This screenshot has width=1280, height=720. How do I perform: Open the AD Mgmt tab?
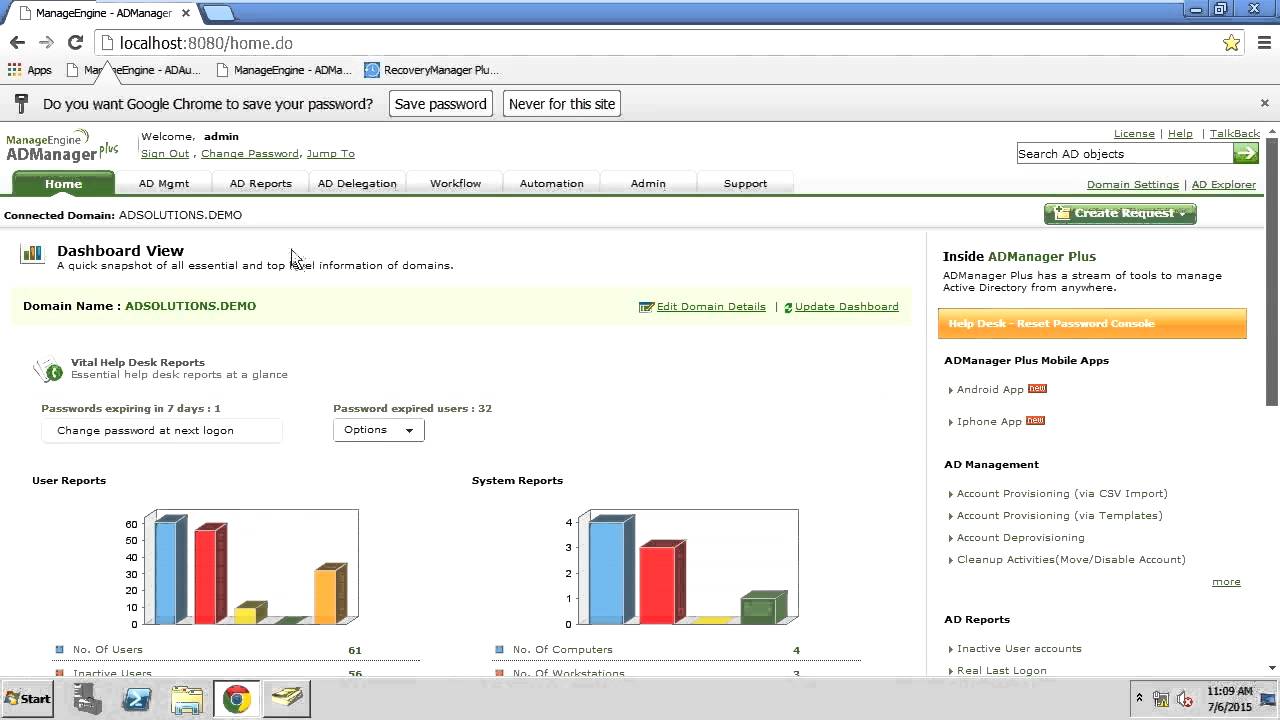coord(164,183)
